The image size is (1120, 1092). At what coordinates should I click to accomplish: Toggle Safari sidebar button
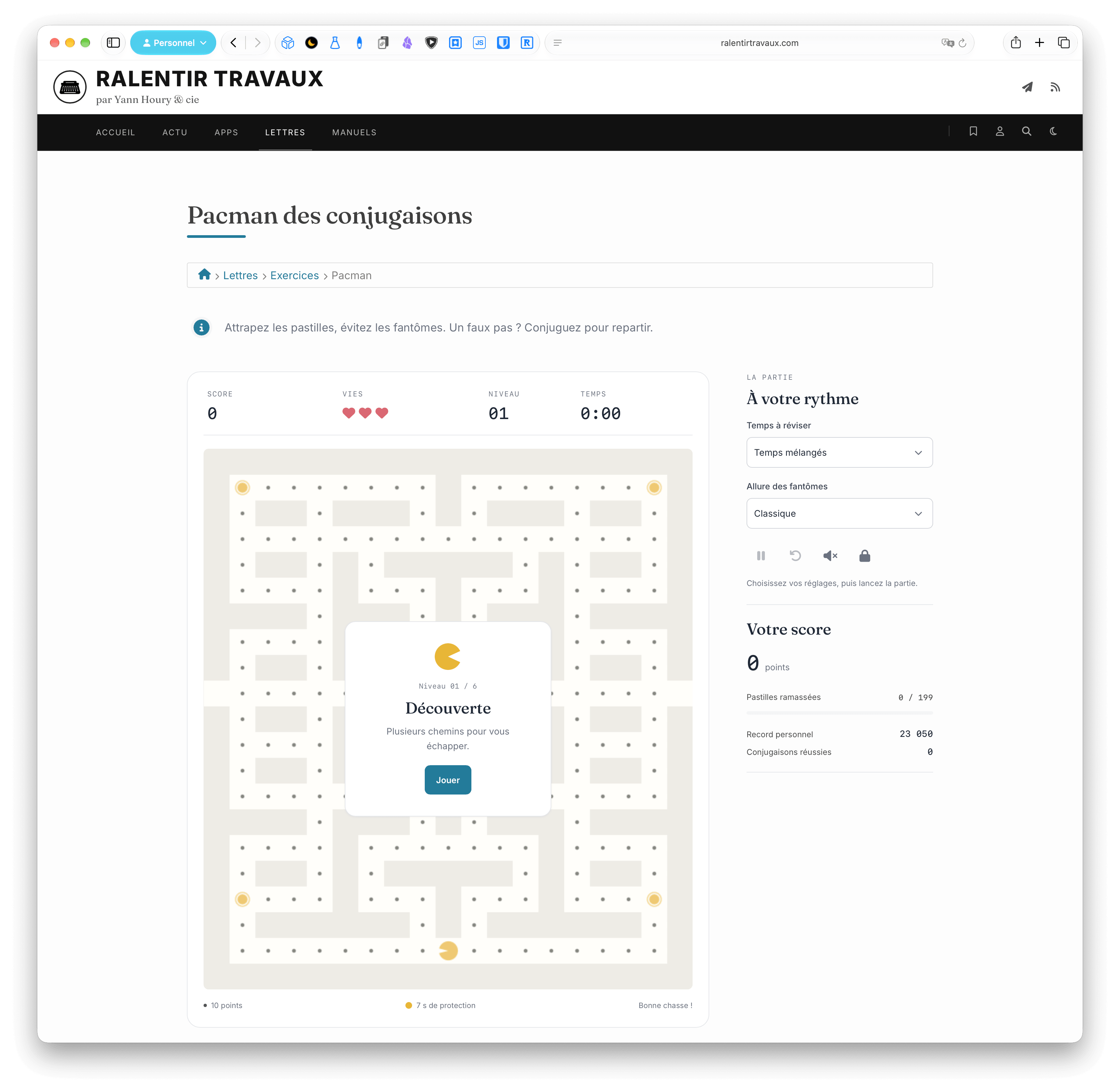point(113,42)
